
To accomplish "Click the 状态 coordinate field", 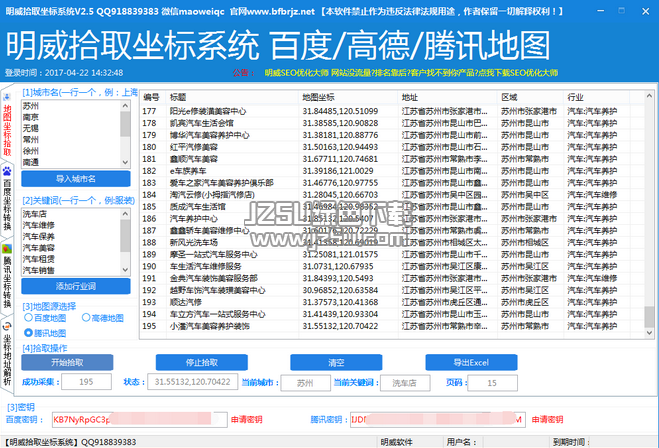I will click(192, 382).
